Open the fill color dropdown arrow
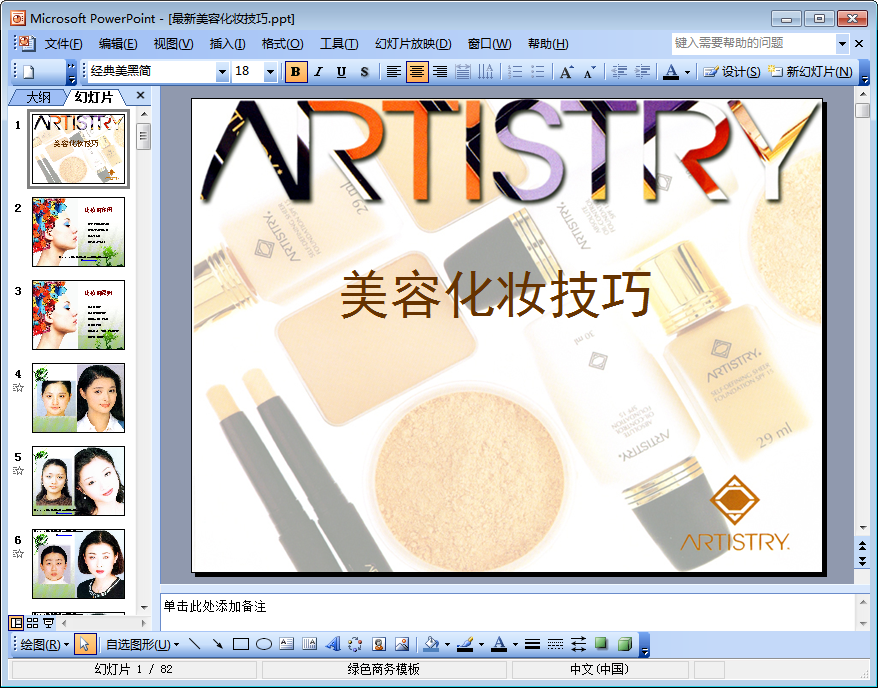Screen dimensions: 878x688 447,645
